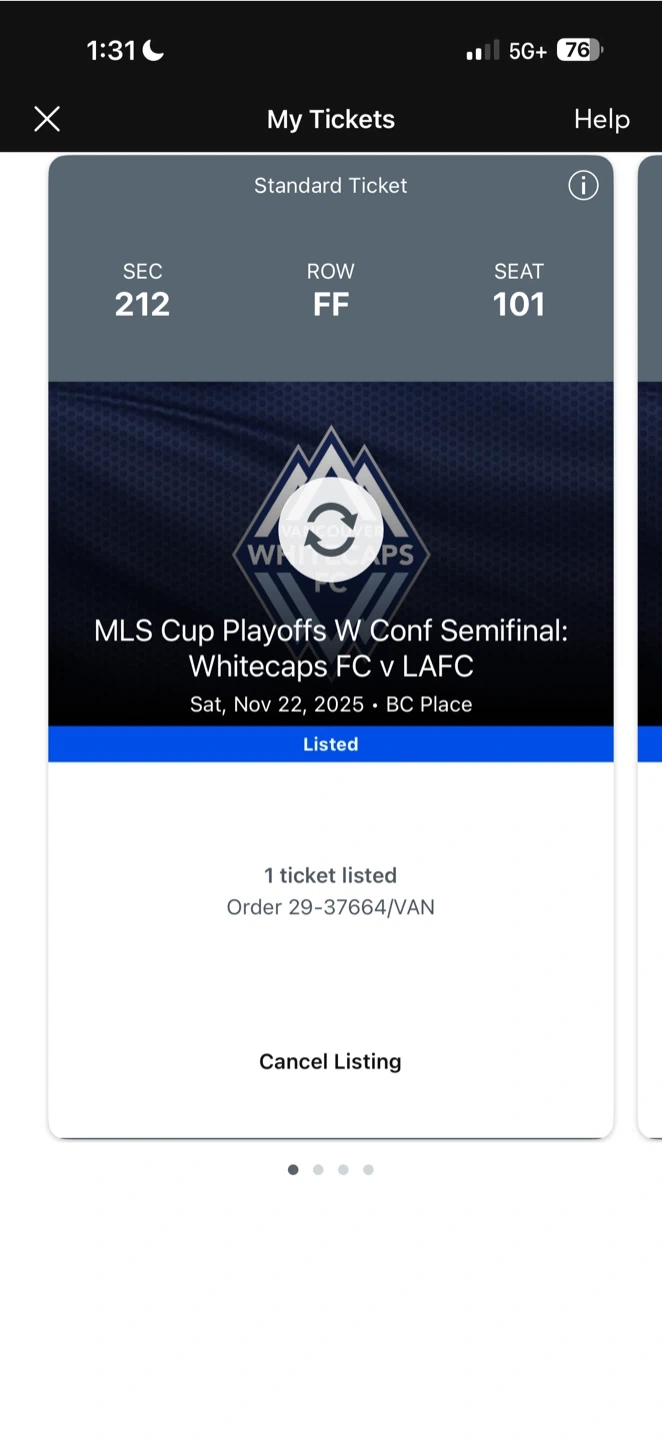Open the ticket info icon
Image resolution: width=662 pixels, height=1440 pixels.
tap(583, 185)
